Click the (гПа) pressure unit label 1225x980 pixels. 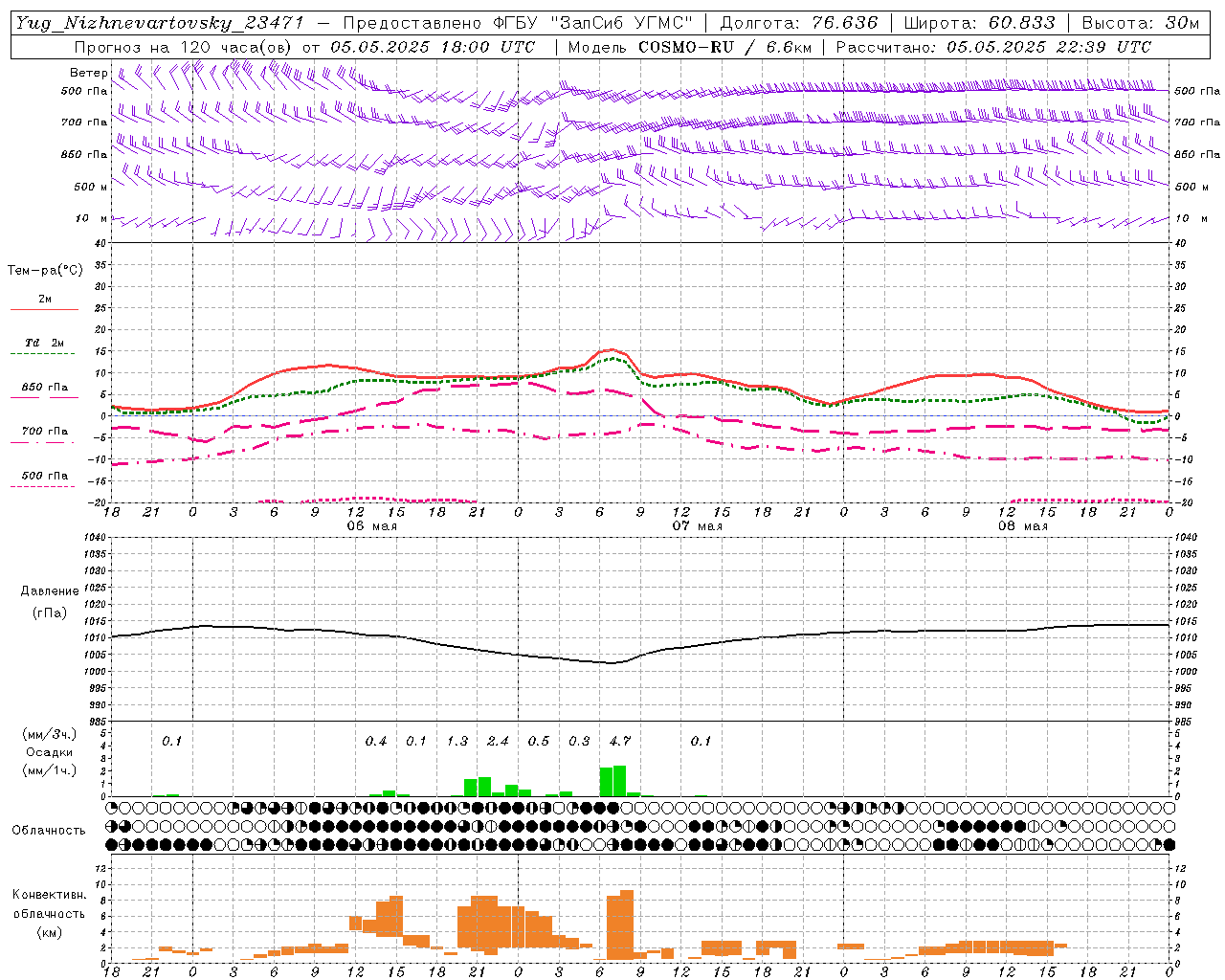click(x=50, y=613)
